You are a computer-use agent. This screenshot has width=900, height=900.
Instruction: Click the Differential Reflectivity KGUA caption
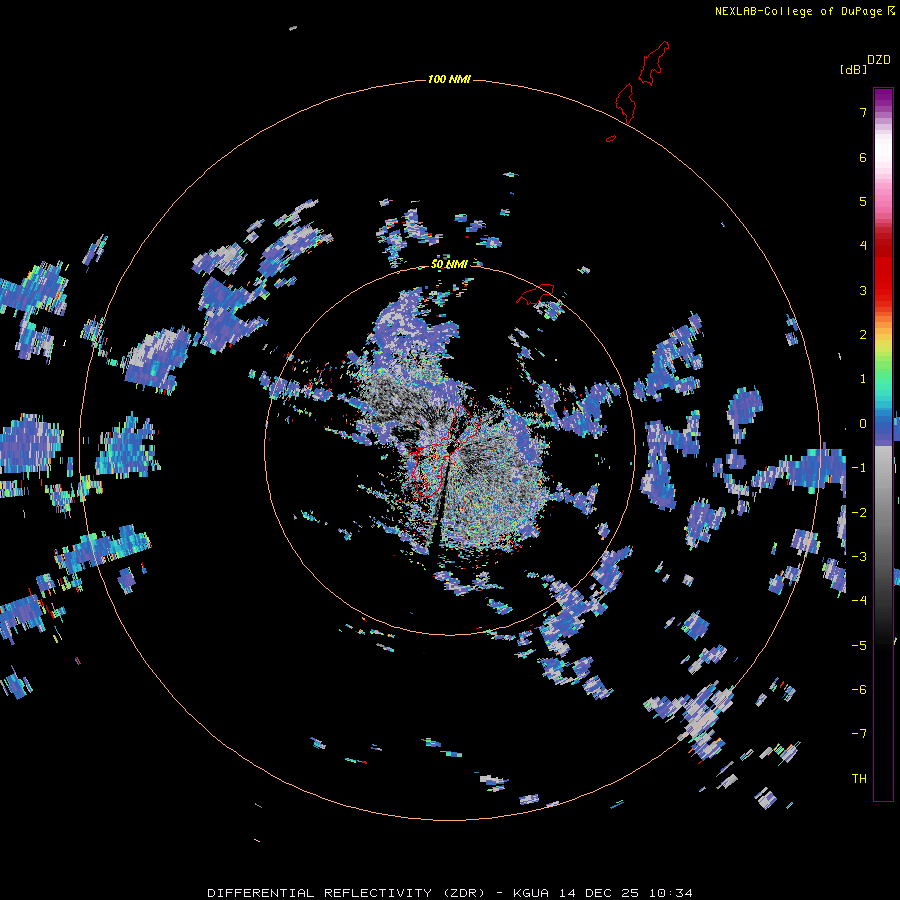click(x=449, y=893)
